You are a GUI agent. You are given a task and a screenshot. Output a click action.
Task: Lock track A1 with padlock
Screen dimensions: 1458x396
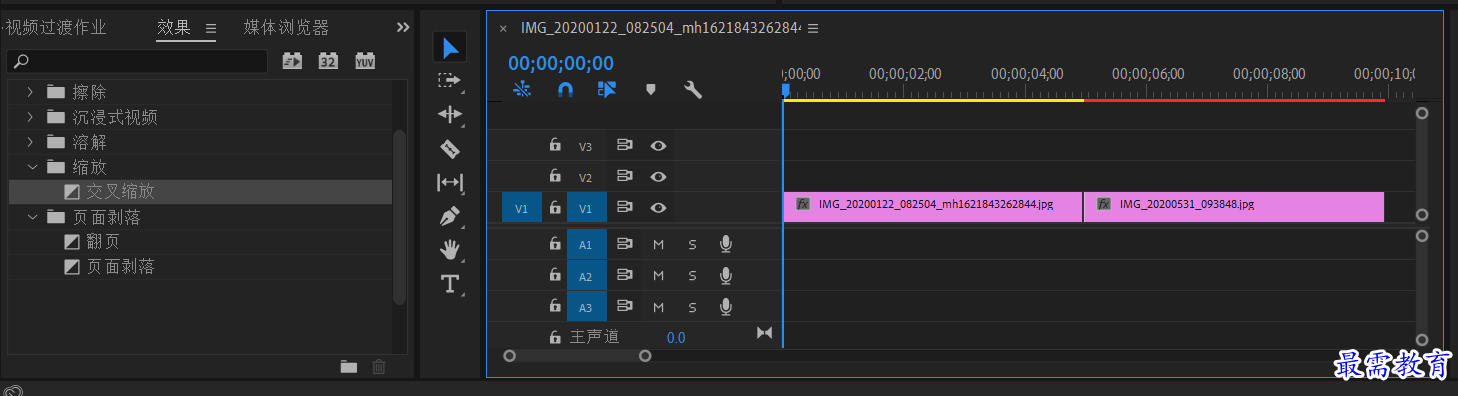(555, 244)
